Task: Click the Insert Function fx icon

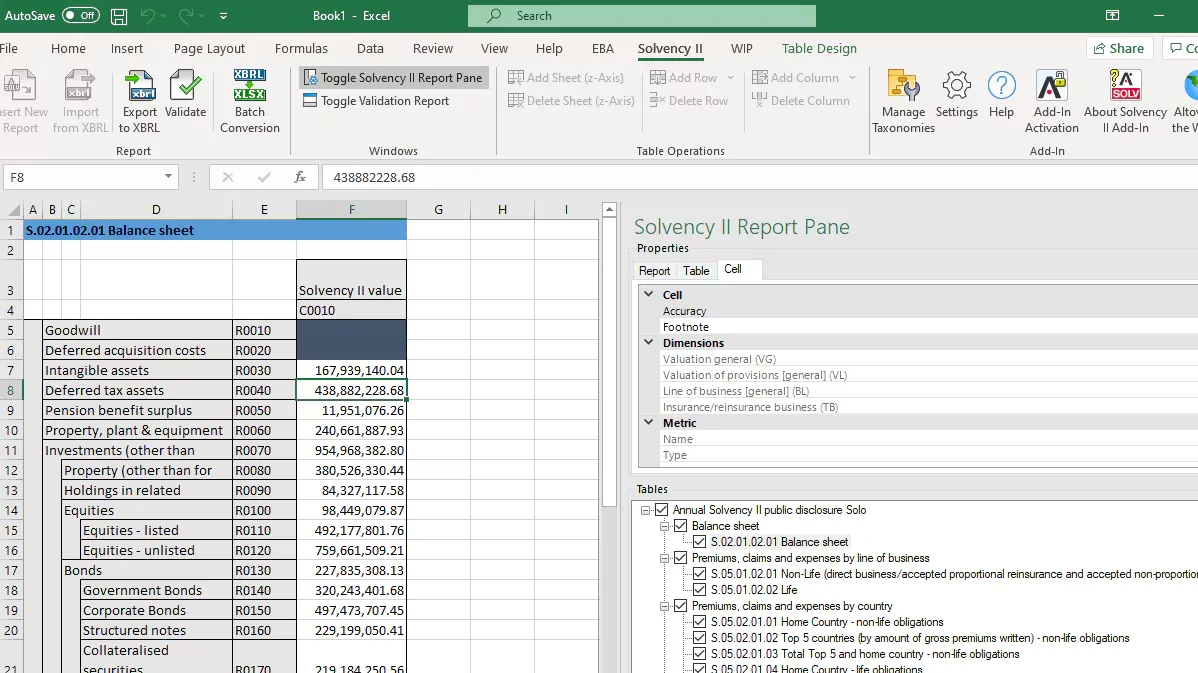Action: (x=300, y=177)
